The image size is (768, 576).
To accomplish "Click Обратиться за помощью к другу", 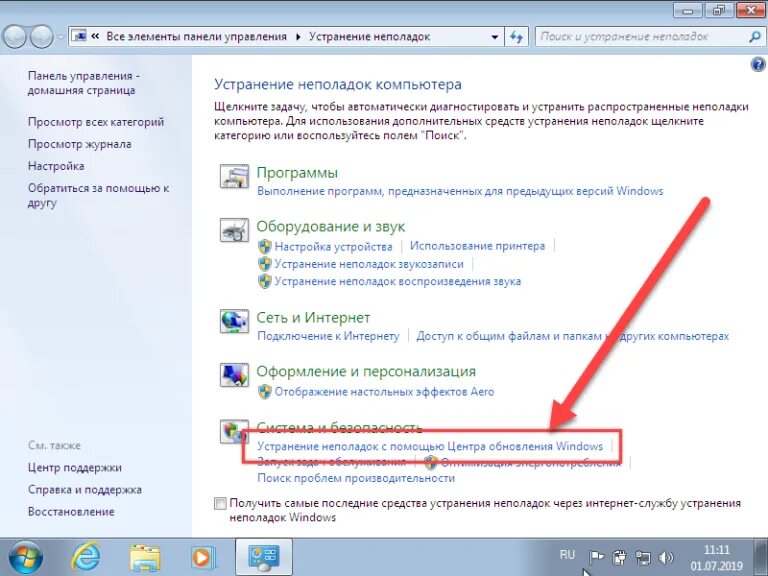I will tap(98, 195).
